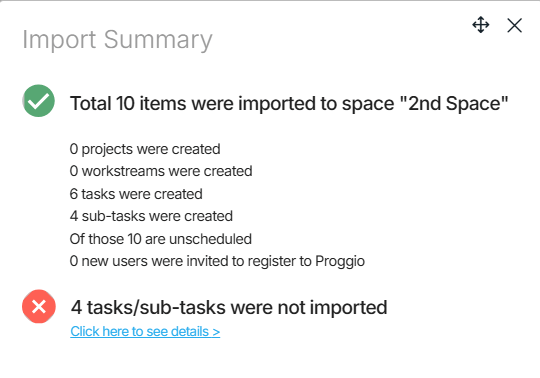The image size is (540, 378).
Task: Click the green success checkmark icon
Action: [x=39, y=101]
